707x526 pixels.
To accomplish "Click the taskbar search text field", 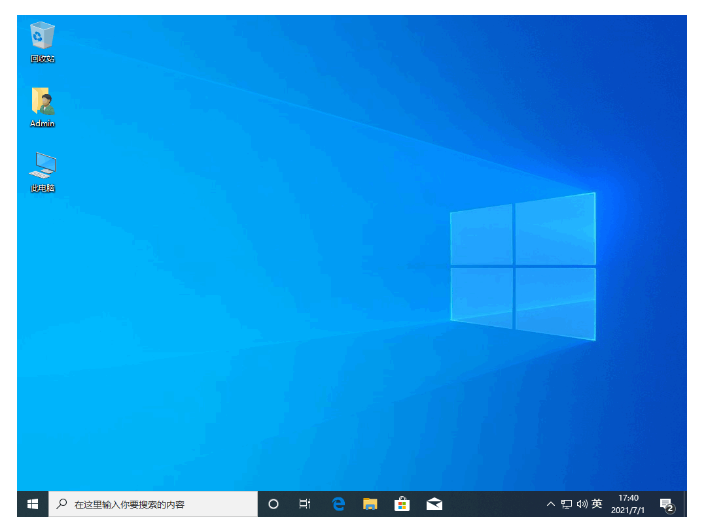I will point(160,504).
